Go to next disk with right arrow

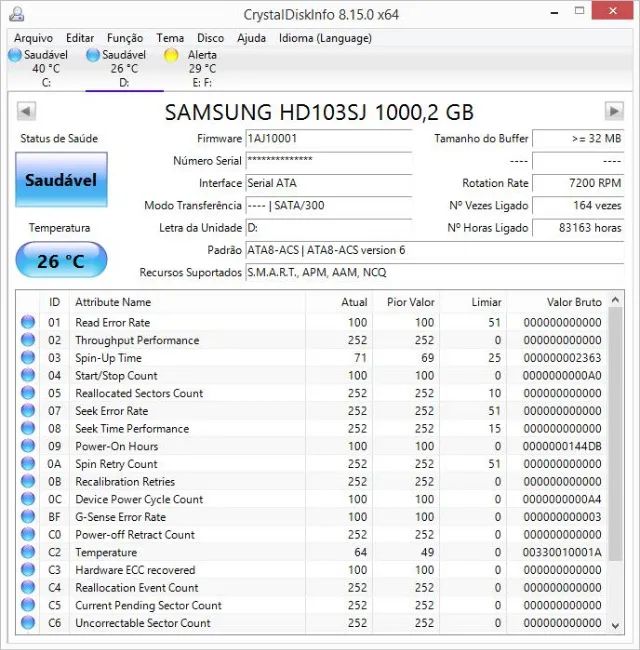(614, 111)
